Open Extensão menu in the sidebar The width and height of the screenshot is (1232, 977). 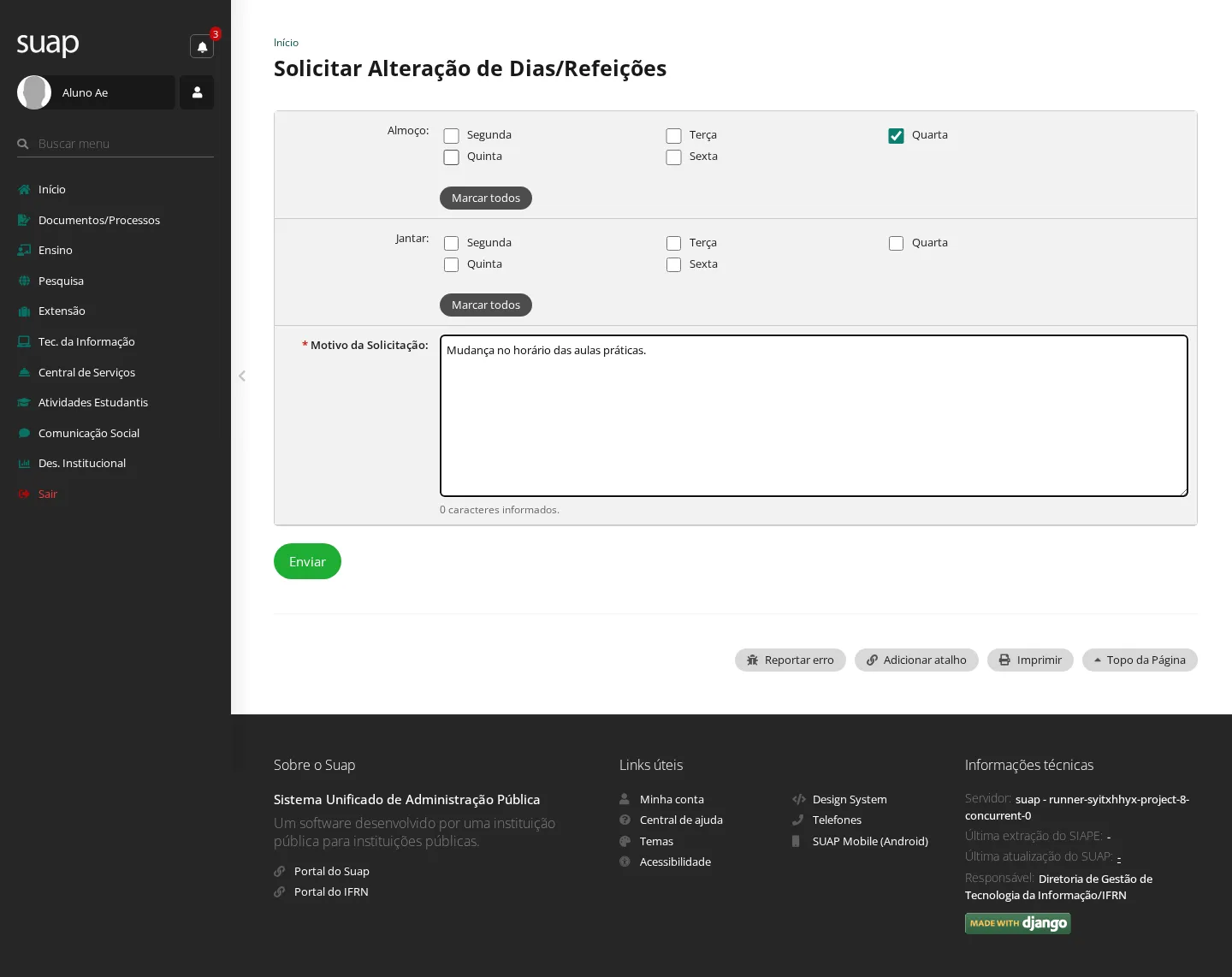[x=62, y=311]
